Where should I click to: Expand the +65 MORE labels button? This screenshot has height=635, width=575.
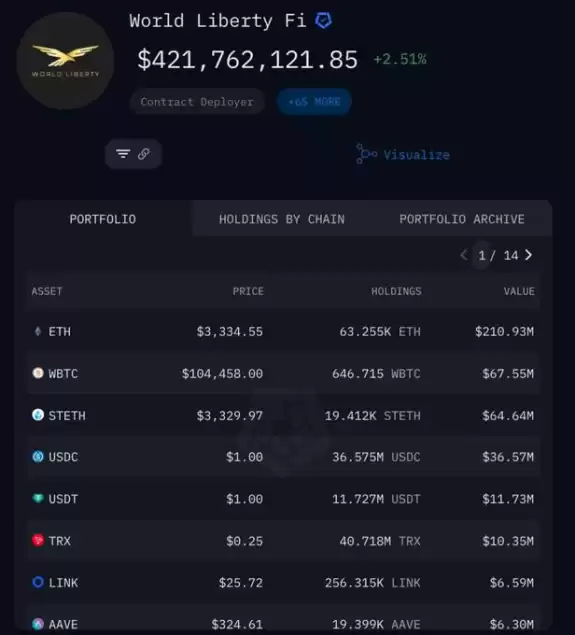(314, 102)
